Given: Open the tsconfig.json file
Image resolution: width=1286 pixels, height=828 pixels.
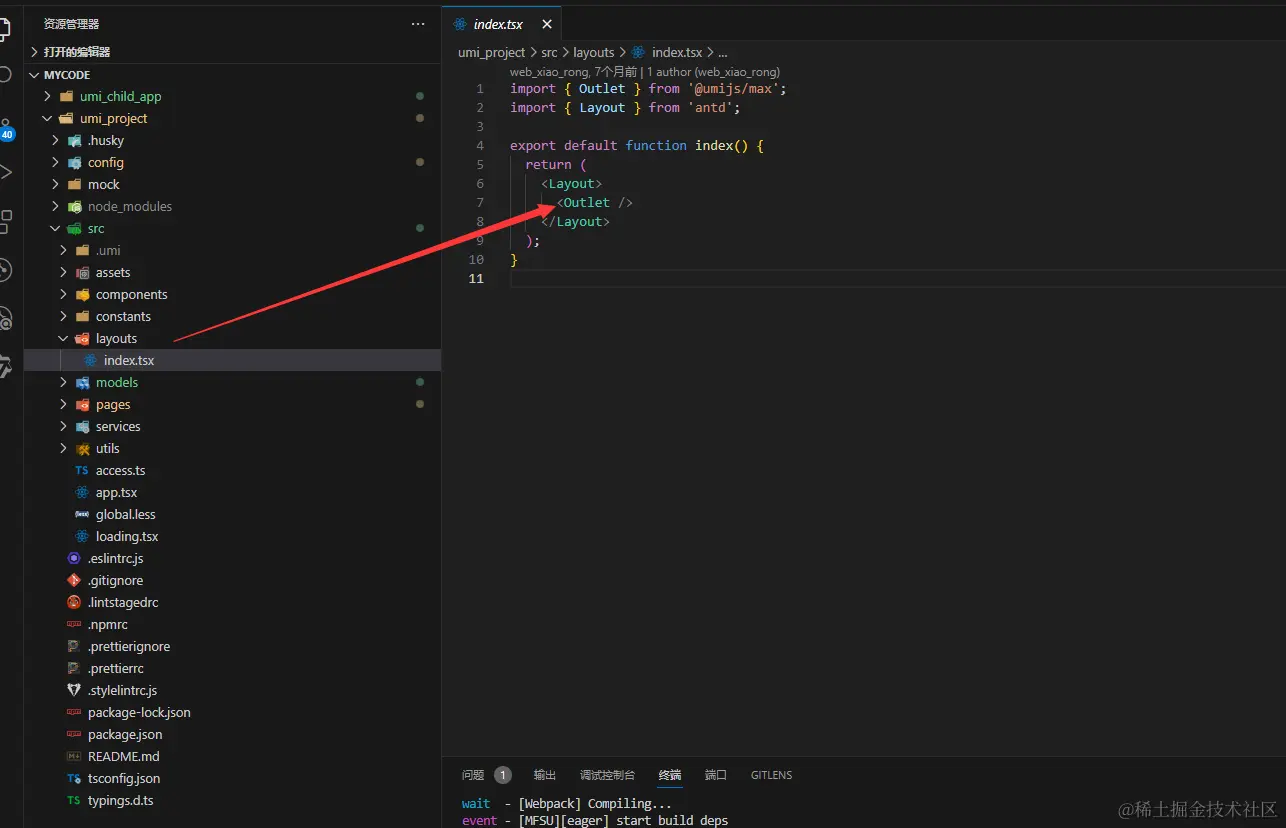Looking at the screenshot, I should click(x=232, y=779).
